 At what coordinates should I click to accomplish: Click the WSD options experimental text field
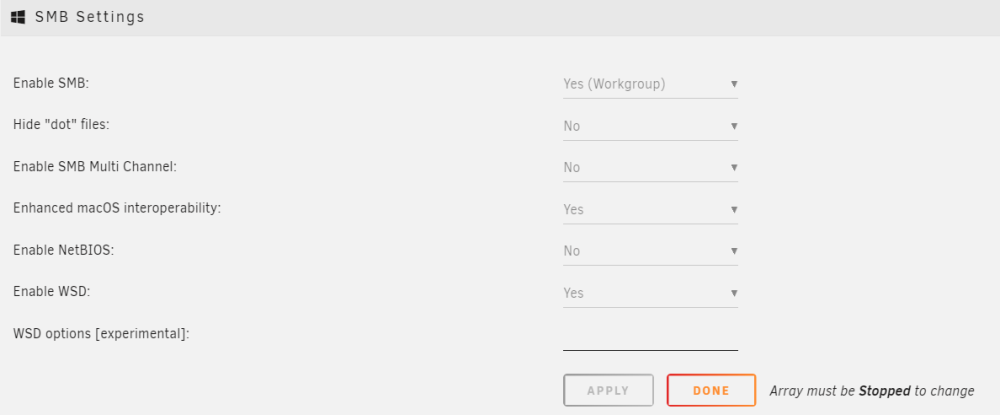point(650,337)
